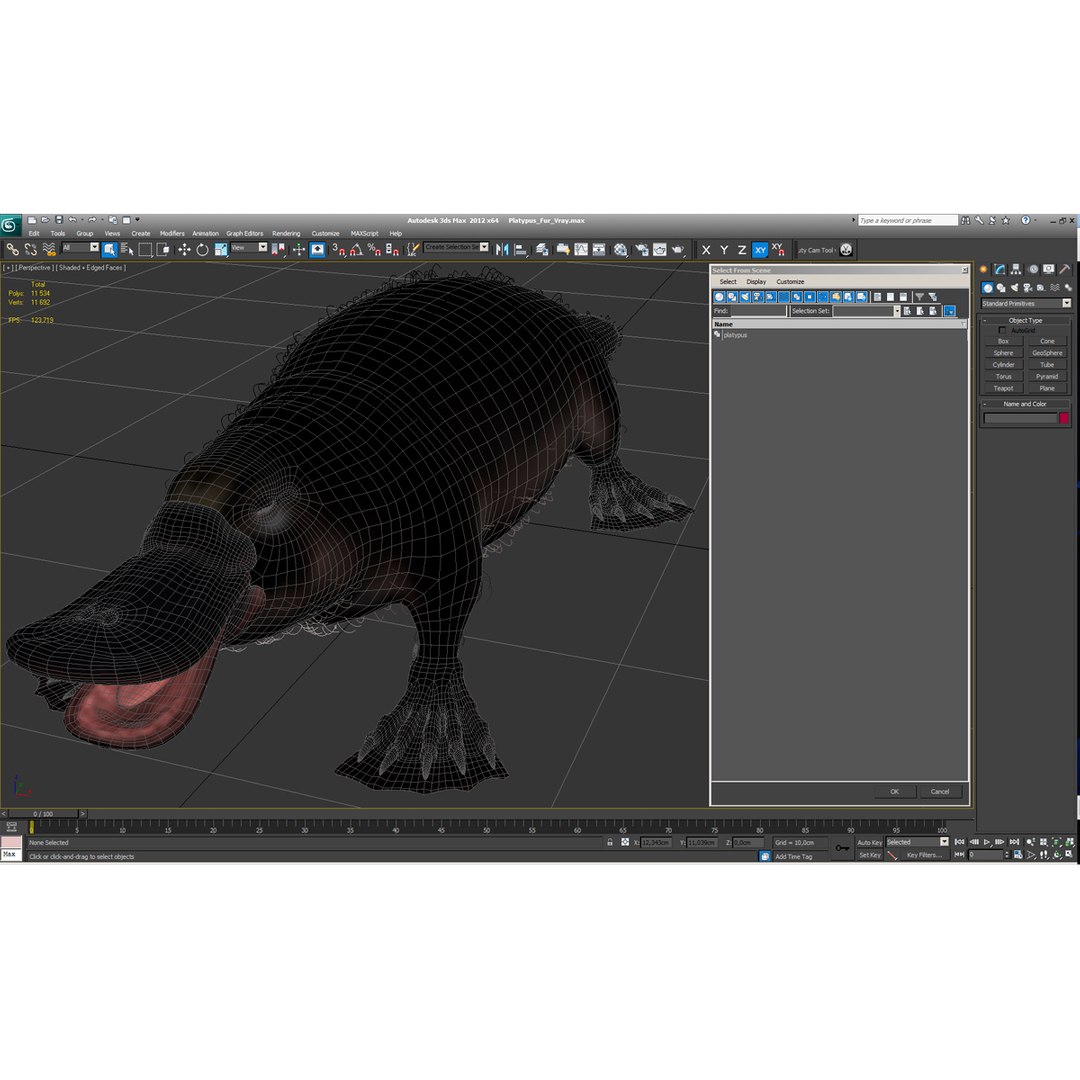The height and width of the screenshot is (1080, 1080).
Task: Open the key mode Selected dropdown
Action: 917,842
